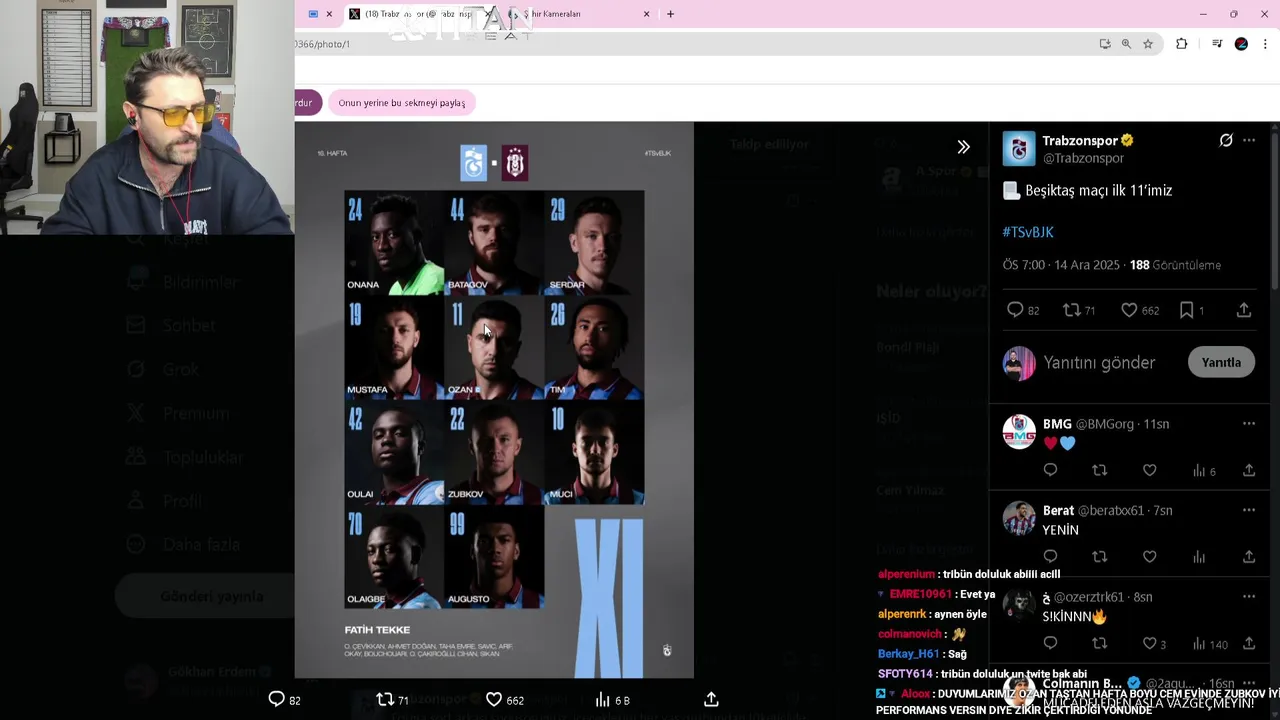Screen dimensions: 1280x720
Task: Open more options on Colmanın B... reply
Action: click(1249, 684)
